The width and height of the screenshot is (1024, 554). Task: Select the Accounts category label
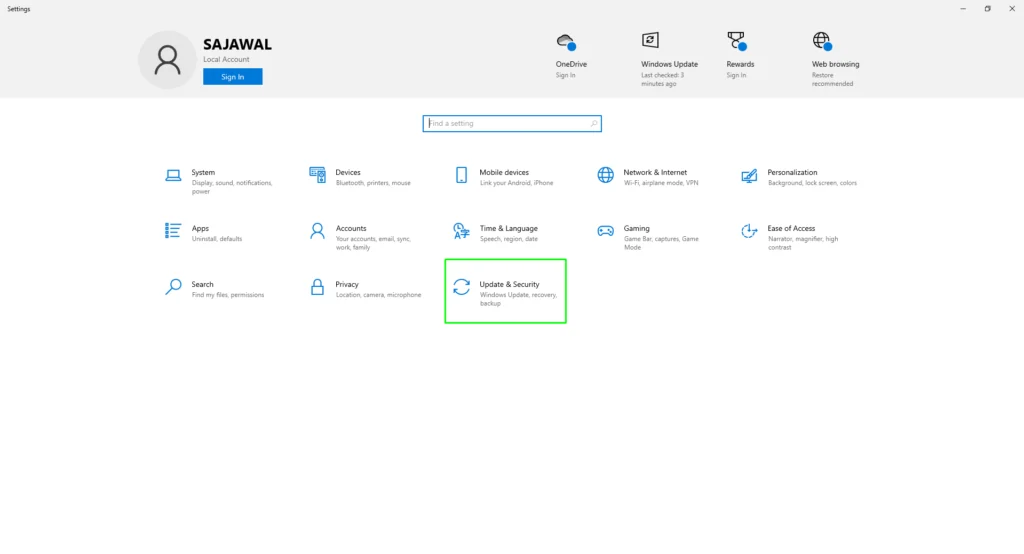point(351,229)
